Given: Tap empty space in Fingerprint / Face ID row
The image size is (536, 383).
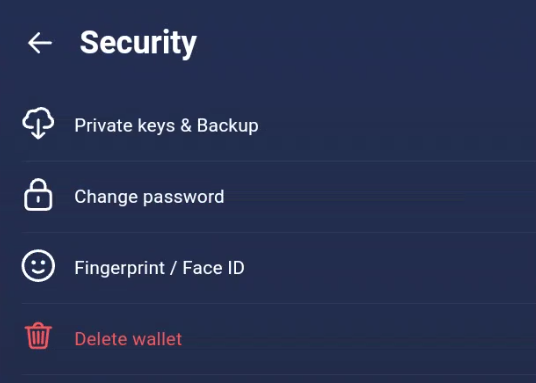Looking at the screenshot, I should point(386,268).
